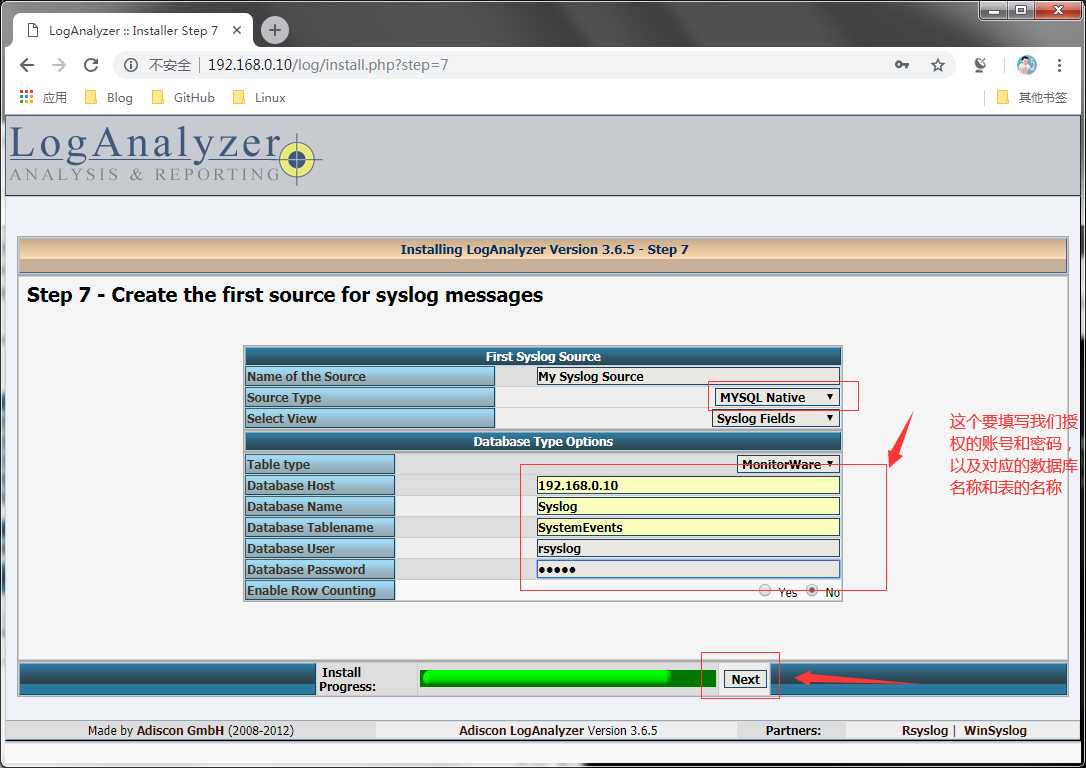Click the Database Tablename field
The image size is (1086, 768).
click(x=688, y=527)
